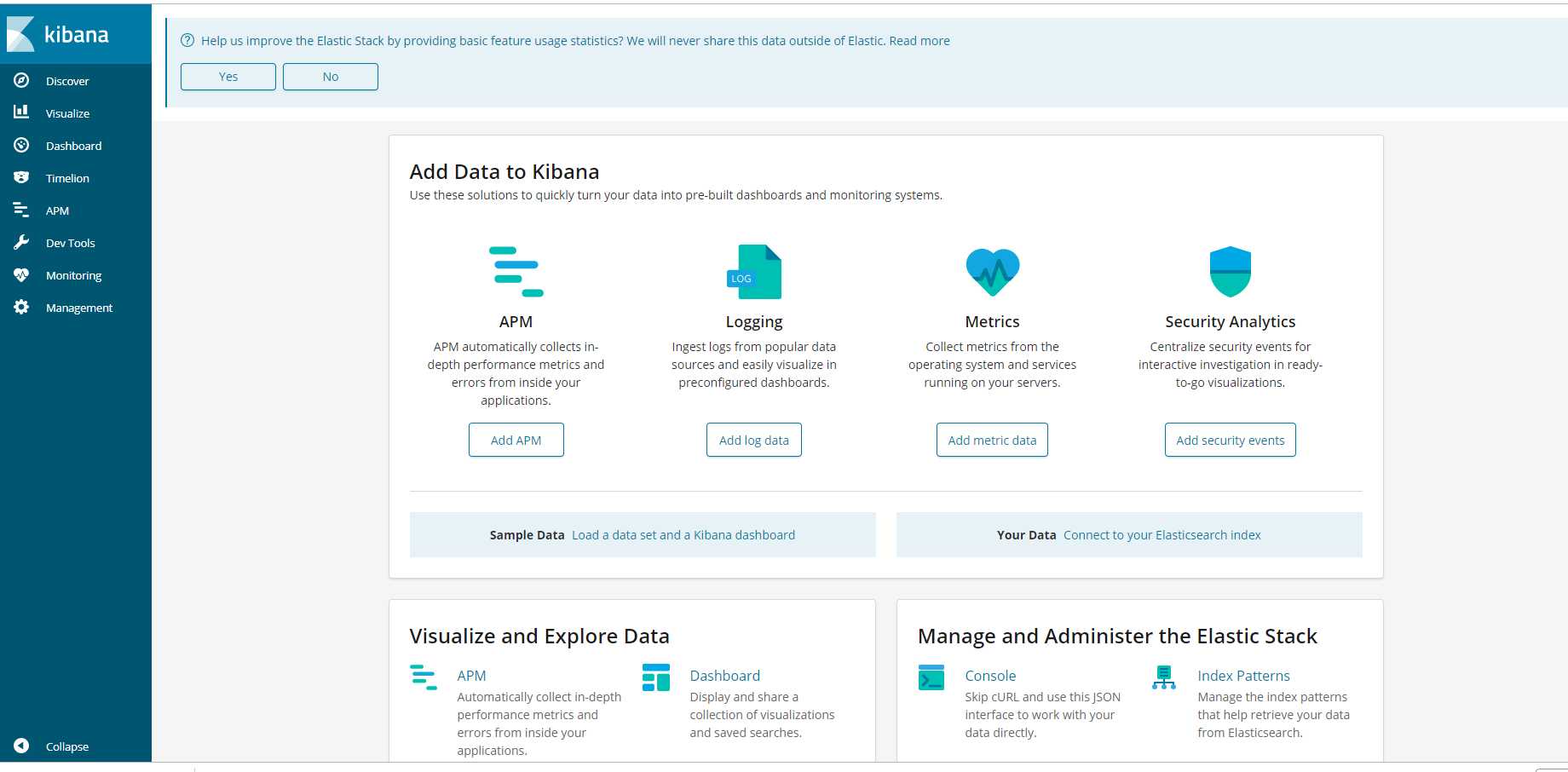This screenshot has height=772, width=1568.
Task: Click the Visualize and Explore Data heading
Action: point(539,636)
